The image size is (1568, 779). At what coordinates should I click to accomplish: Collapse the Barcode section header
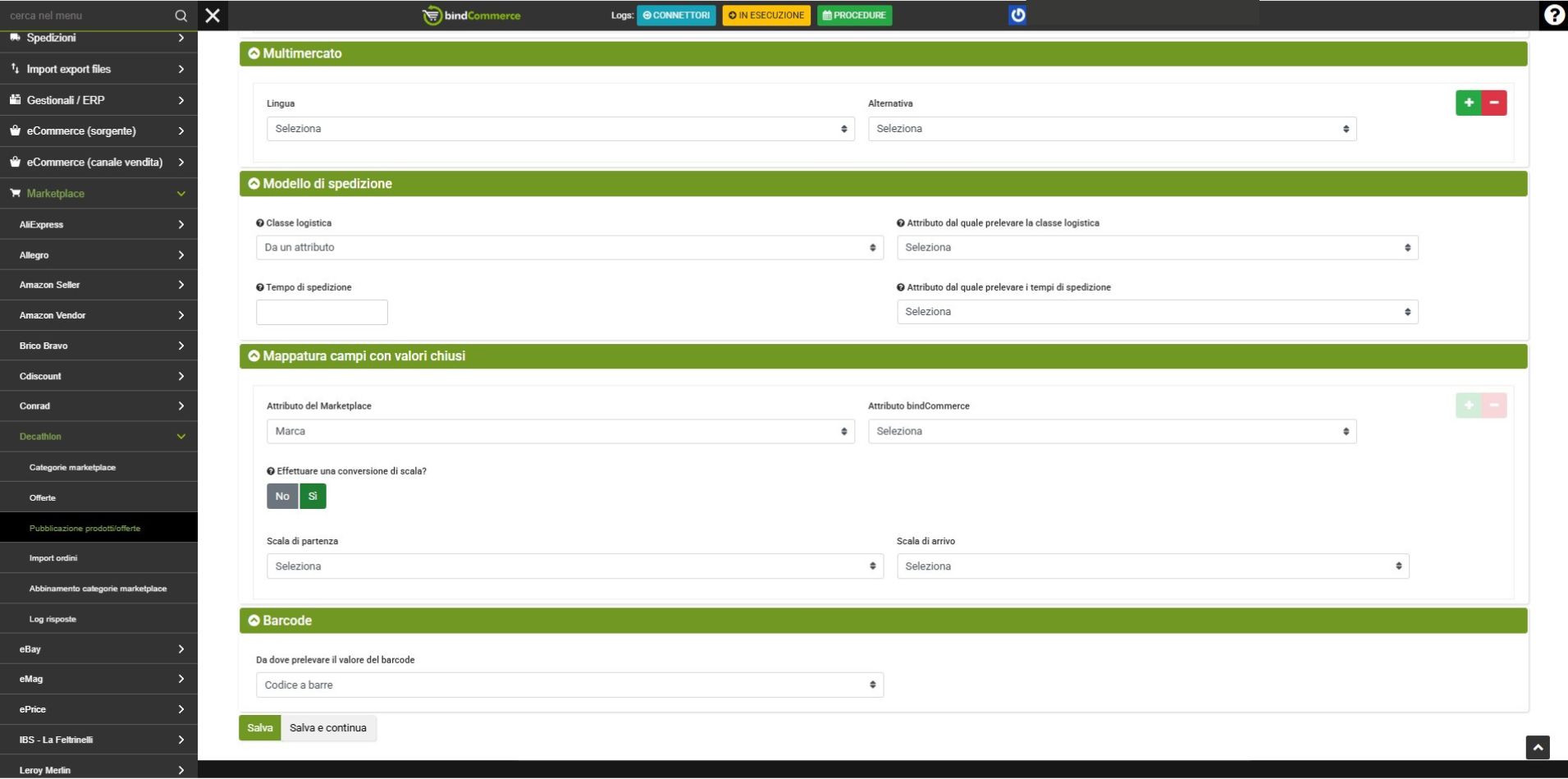(x=286, y=621)
